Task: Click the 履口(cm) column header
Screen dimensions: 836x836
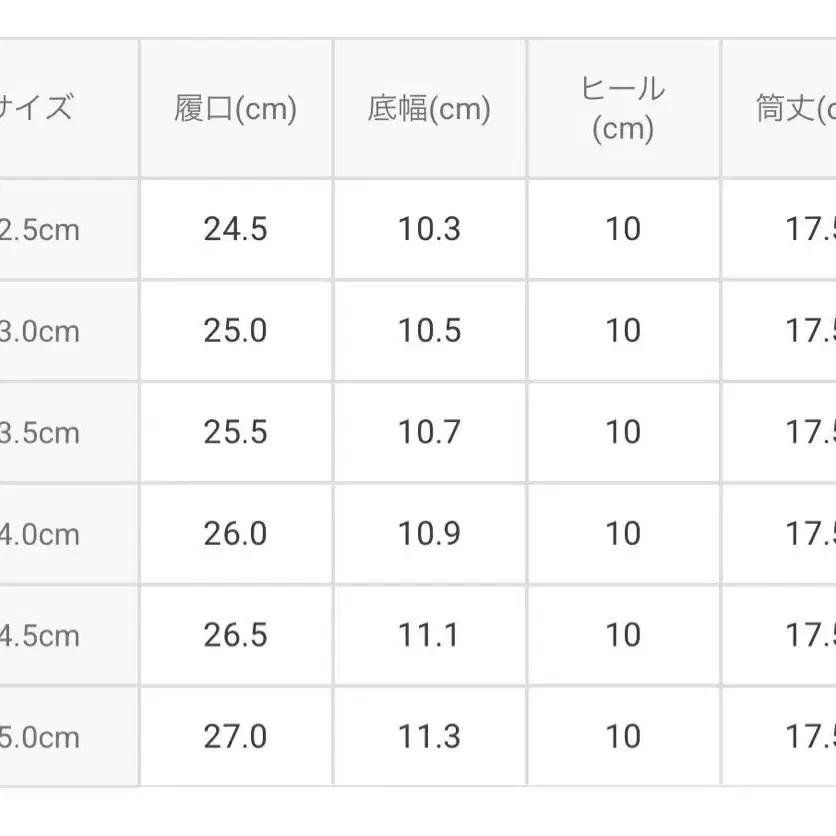Action: coord(236,109)
